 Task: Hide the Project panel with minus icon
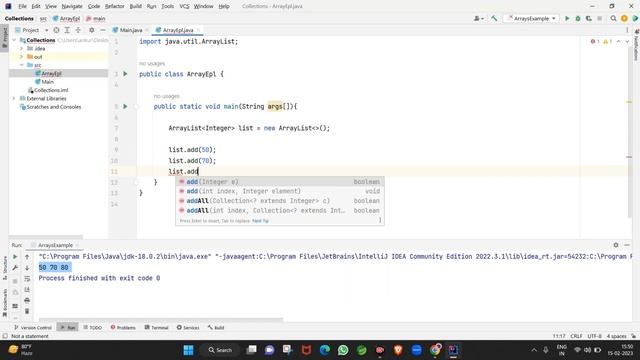click(x=102, y=30)
